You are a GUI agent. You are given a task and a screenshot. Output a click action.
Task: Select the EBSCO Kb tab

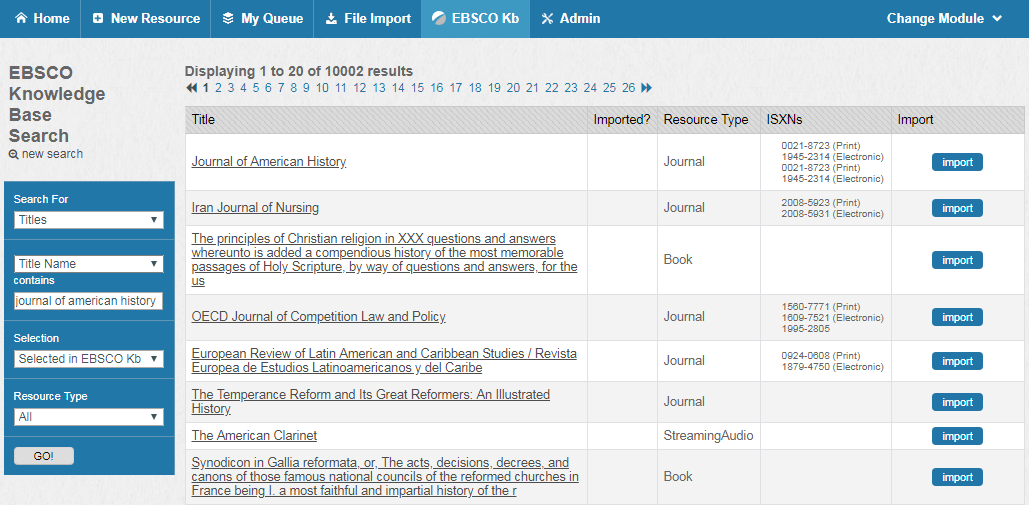click(475, 19)
